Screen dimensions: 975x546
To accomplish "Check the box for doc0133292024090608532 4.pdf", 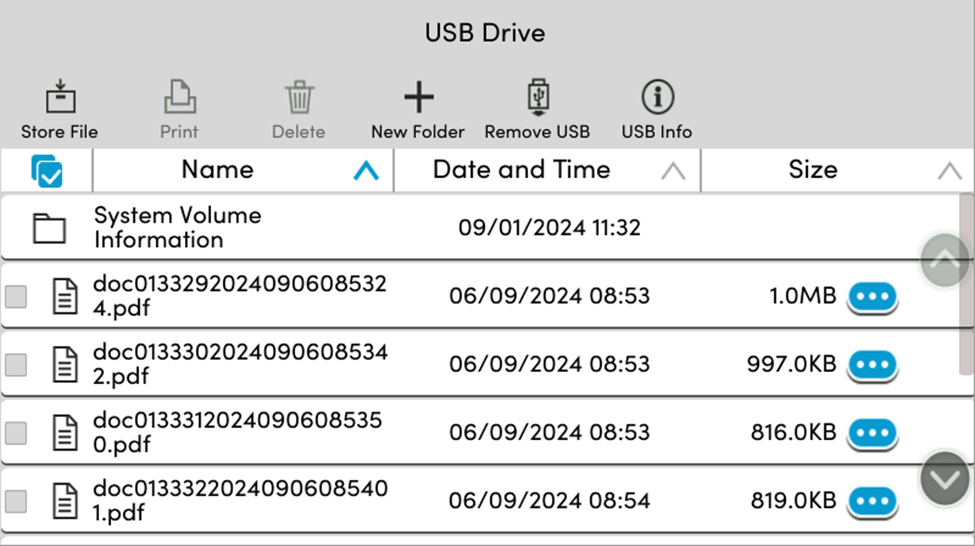I will 16,297.
